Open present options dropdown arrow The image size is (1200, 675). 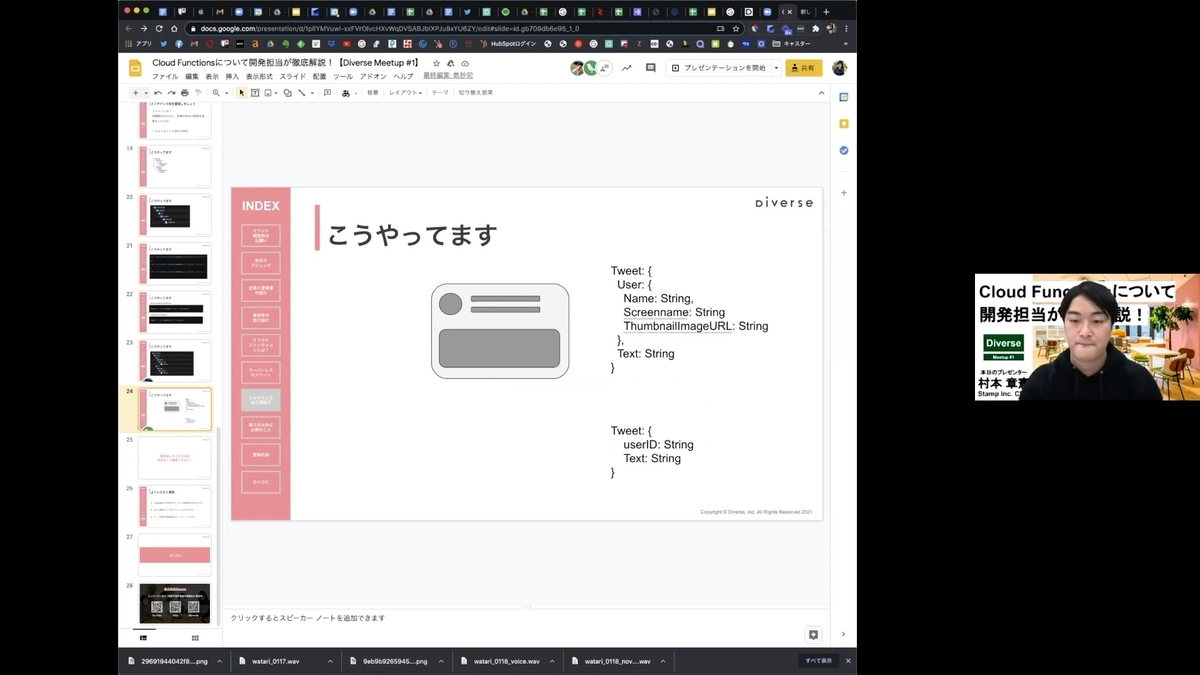pos(776,68)
